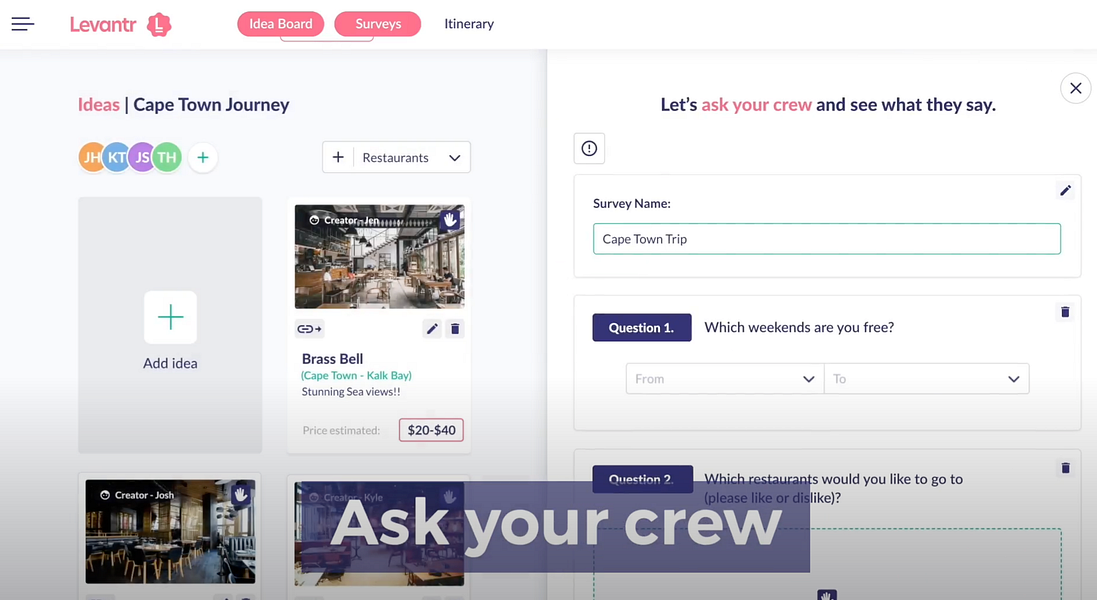Switch to the Idea Board tab
This screenshot has width=1097, height=600.
(281, 24)
